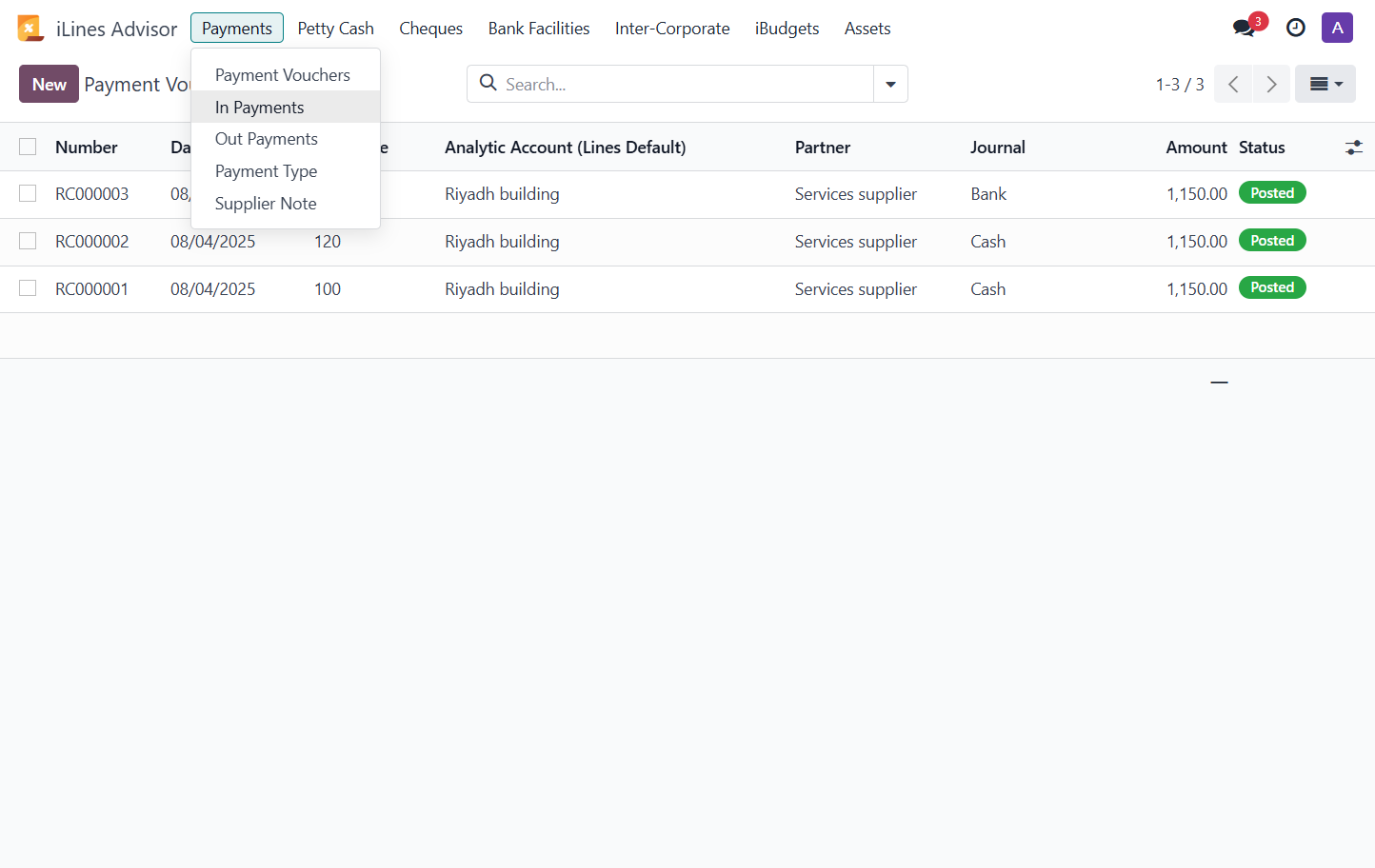Click the iLines Advisor title link
1375x868 pixels.
coord(116,29)
